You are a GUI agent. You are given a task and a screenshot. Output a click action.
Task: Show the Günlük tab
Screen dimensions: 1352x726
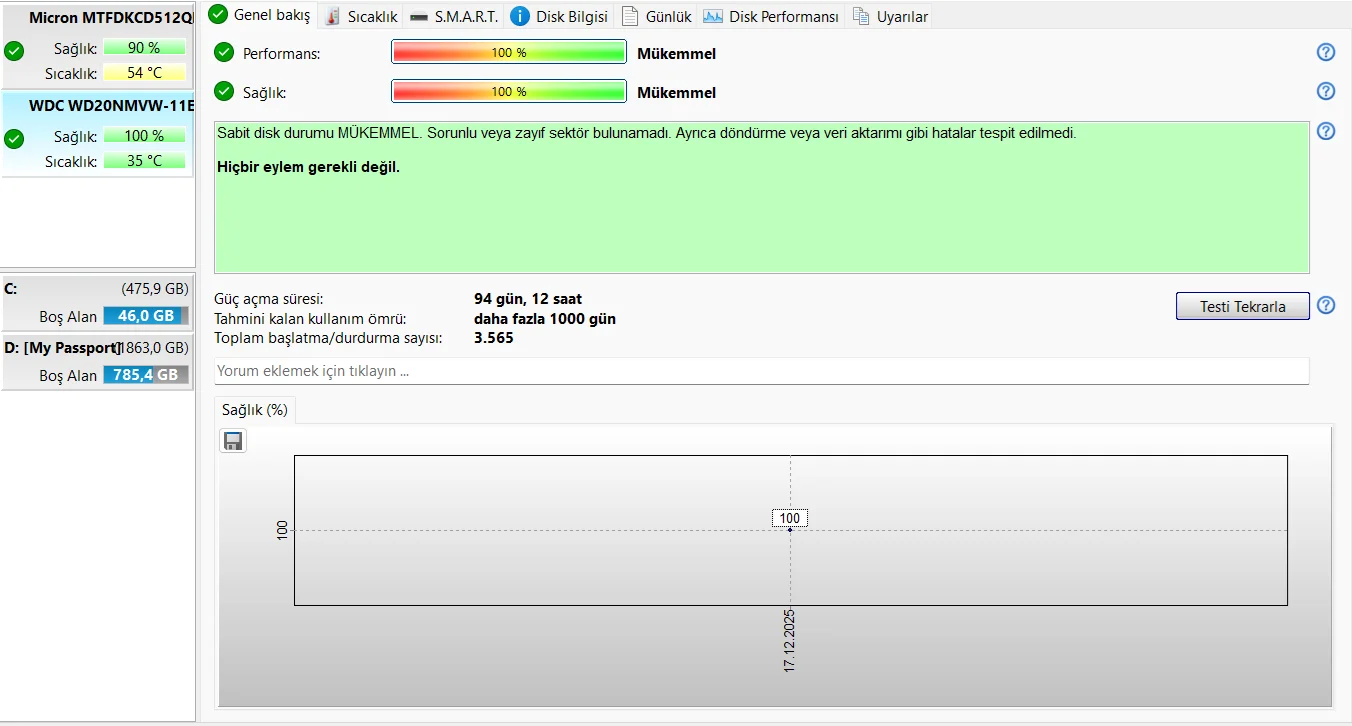656,16
